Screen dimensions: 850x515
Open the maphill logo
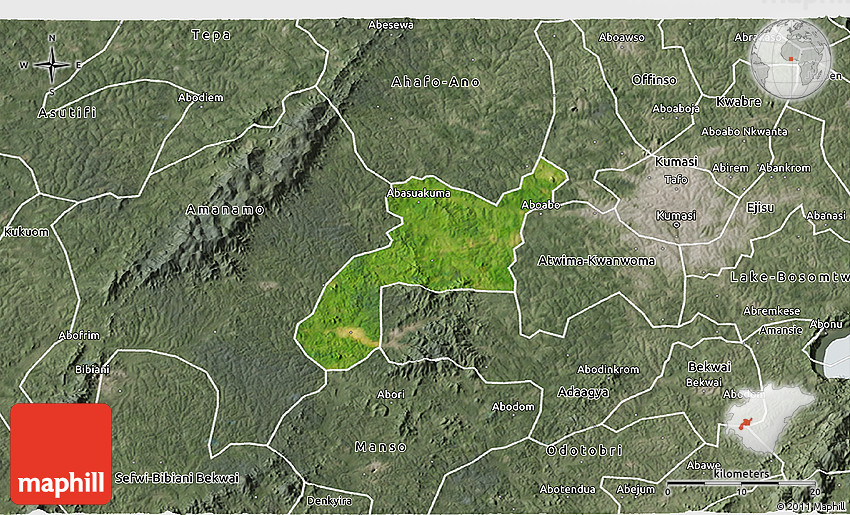61,453
